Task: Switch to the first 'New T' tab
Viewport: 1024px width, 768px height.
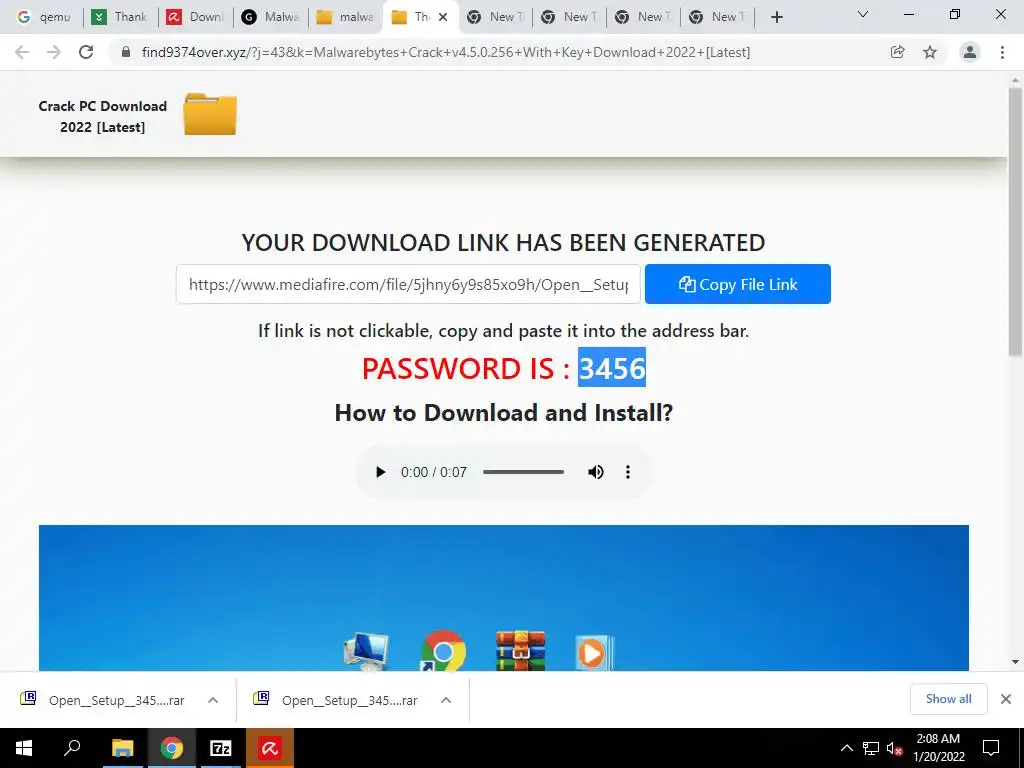Action: click(x=496, y=17)
